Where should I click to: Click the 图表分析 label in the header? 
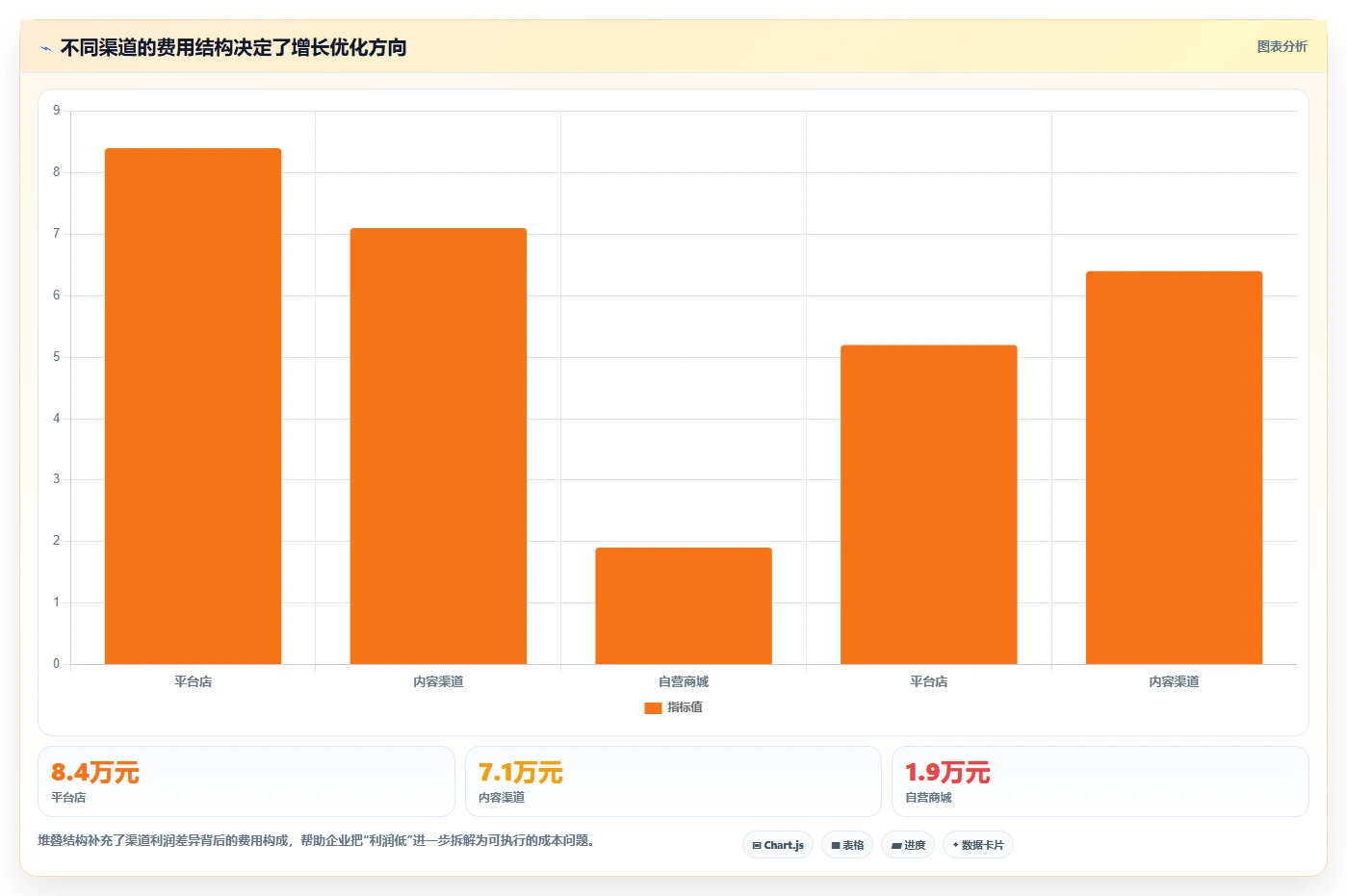point(1282,46)
